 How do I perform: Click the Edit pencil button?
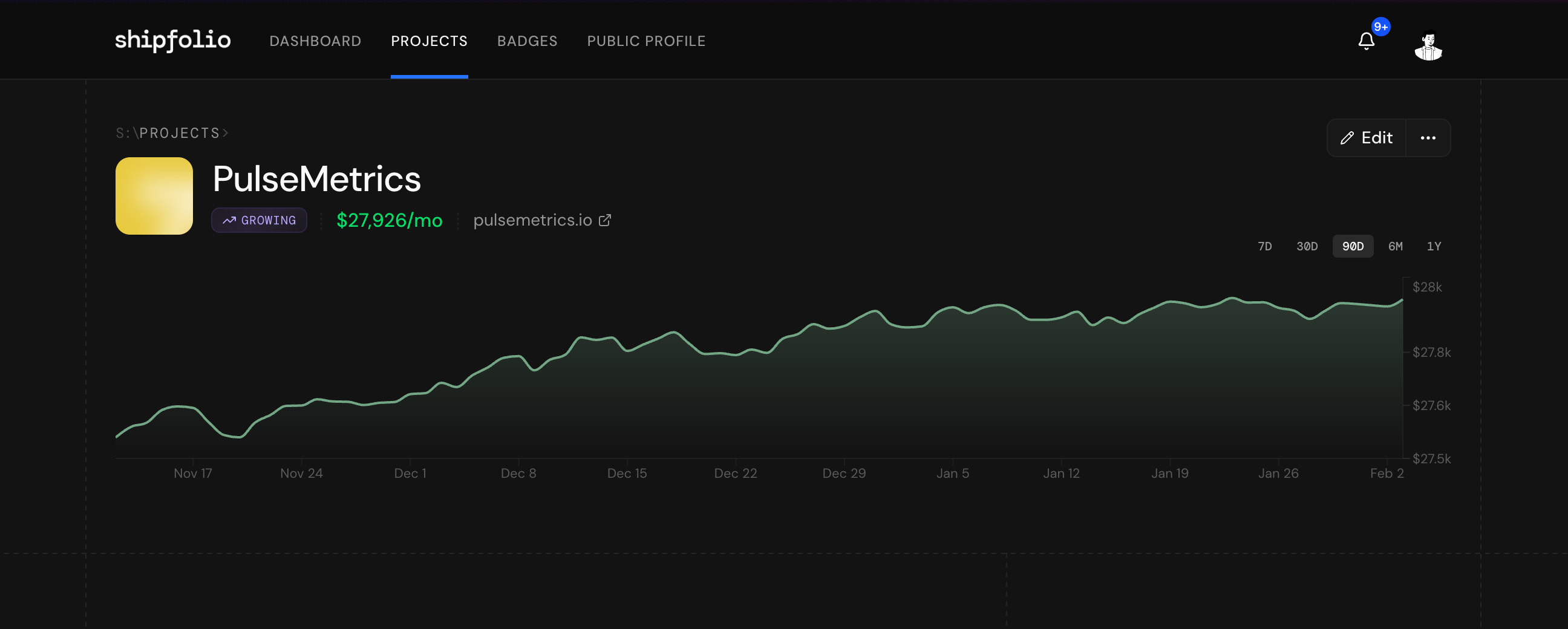[1367, 138]
